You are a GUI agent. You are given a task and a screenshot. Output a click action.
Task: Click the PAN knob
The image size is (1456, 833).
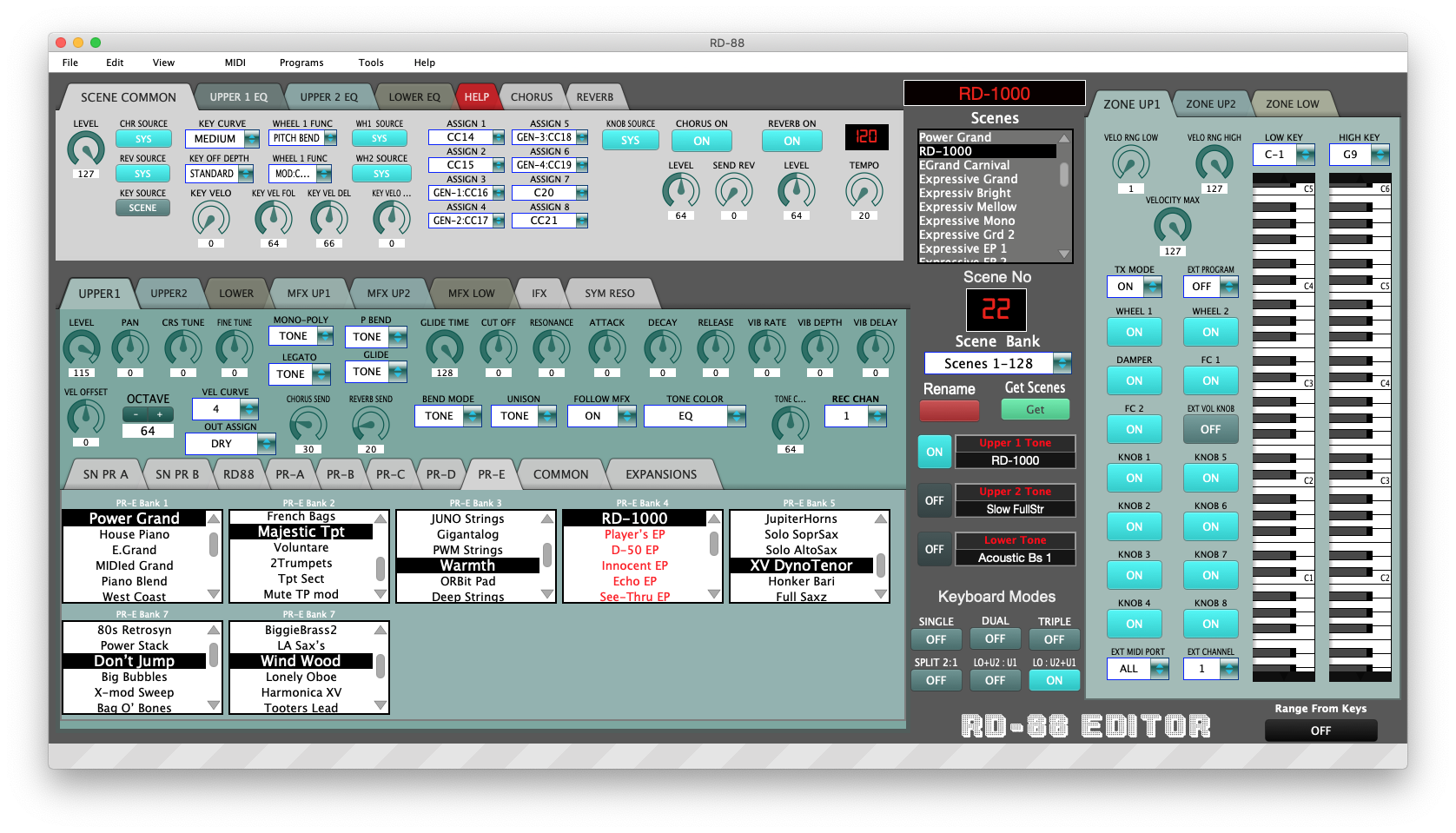tap(129, 348)
